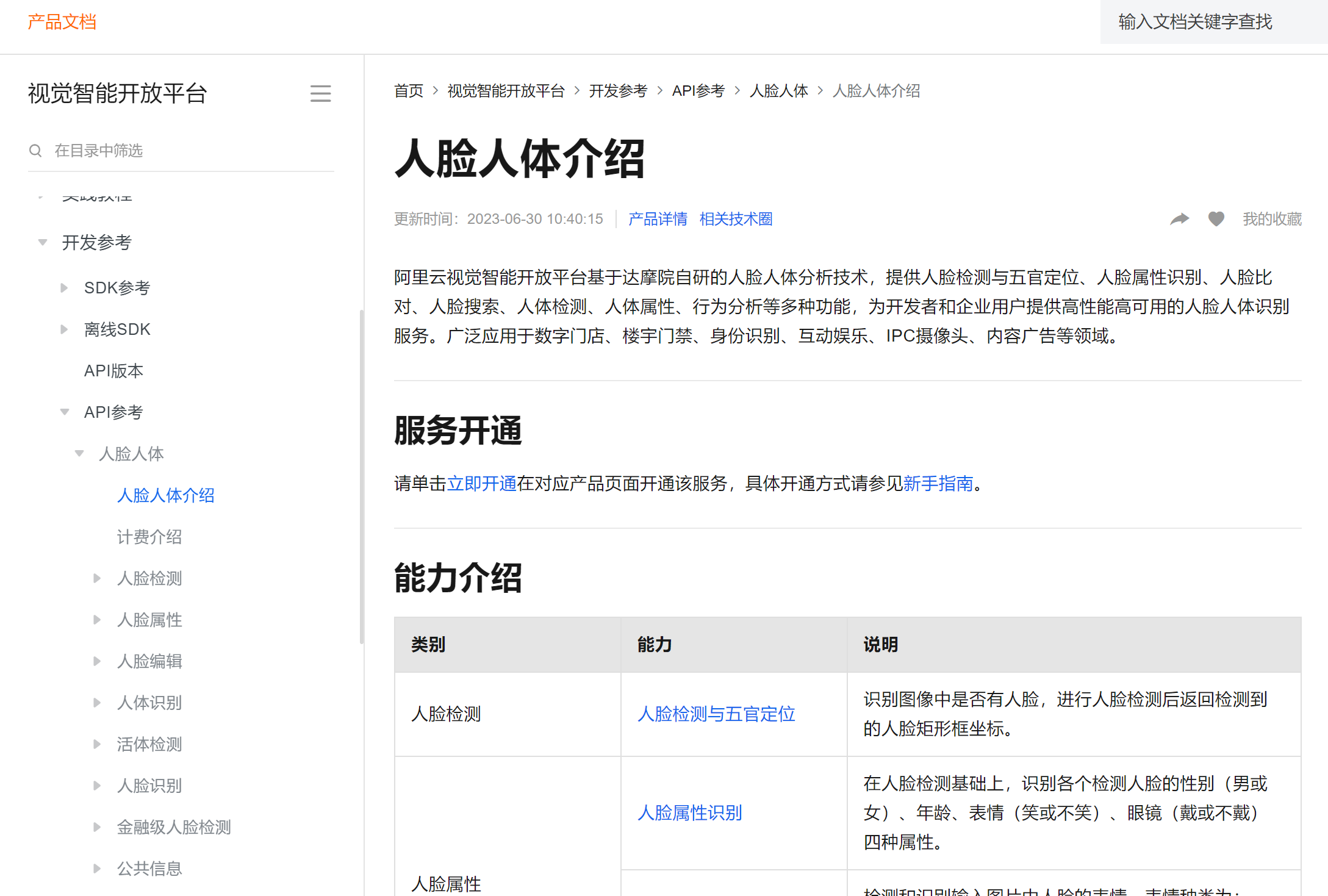Click the update time 2023-06-30 10:40:15
This screenshot has height=896, width=1328.
[535, 219]
